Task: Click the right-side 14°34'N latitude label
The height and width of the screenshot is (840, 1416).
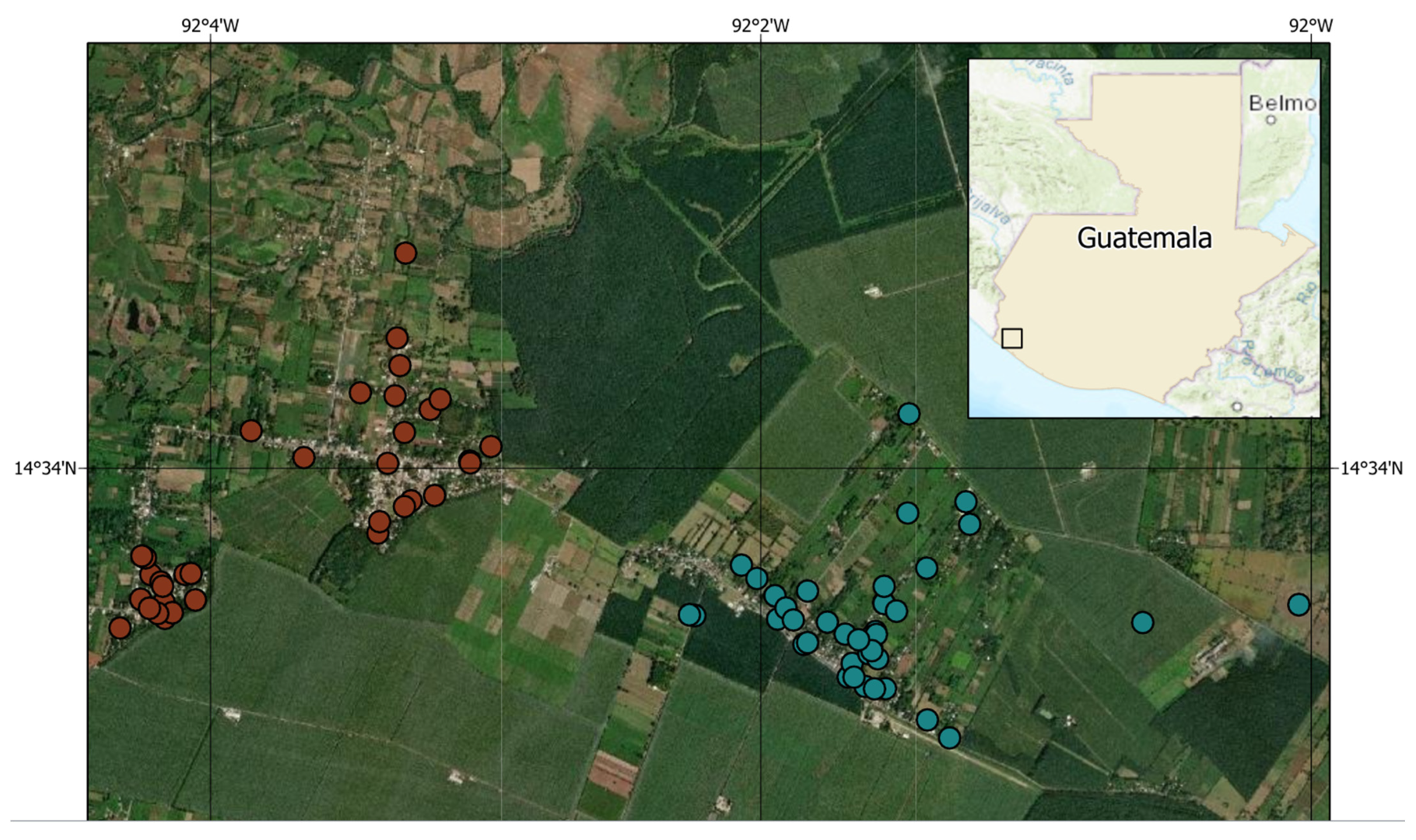Action: (1371, 468)
